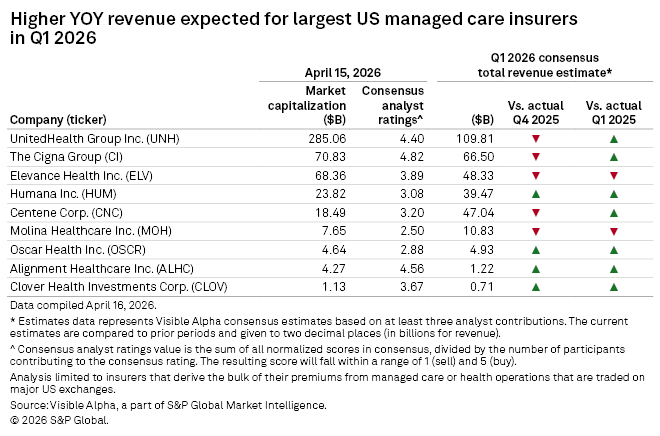The width and height of the screenshot is (660, 436).
Task: Click Cigna's green up arrow vs. Q1 2025
Action: click(613, 157)
